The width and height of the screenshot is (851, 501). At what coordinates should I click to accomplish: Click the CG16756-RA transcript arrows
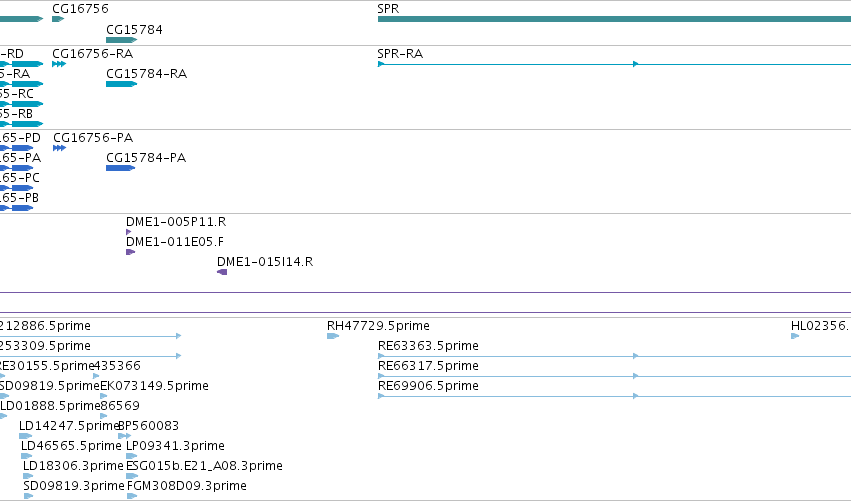[59, 64]
